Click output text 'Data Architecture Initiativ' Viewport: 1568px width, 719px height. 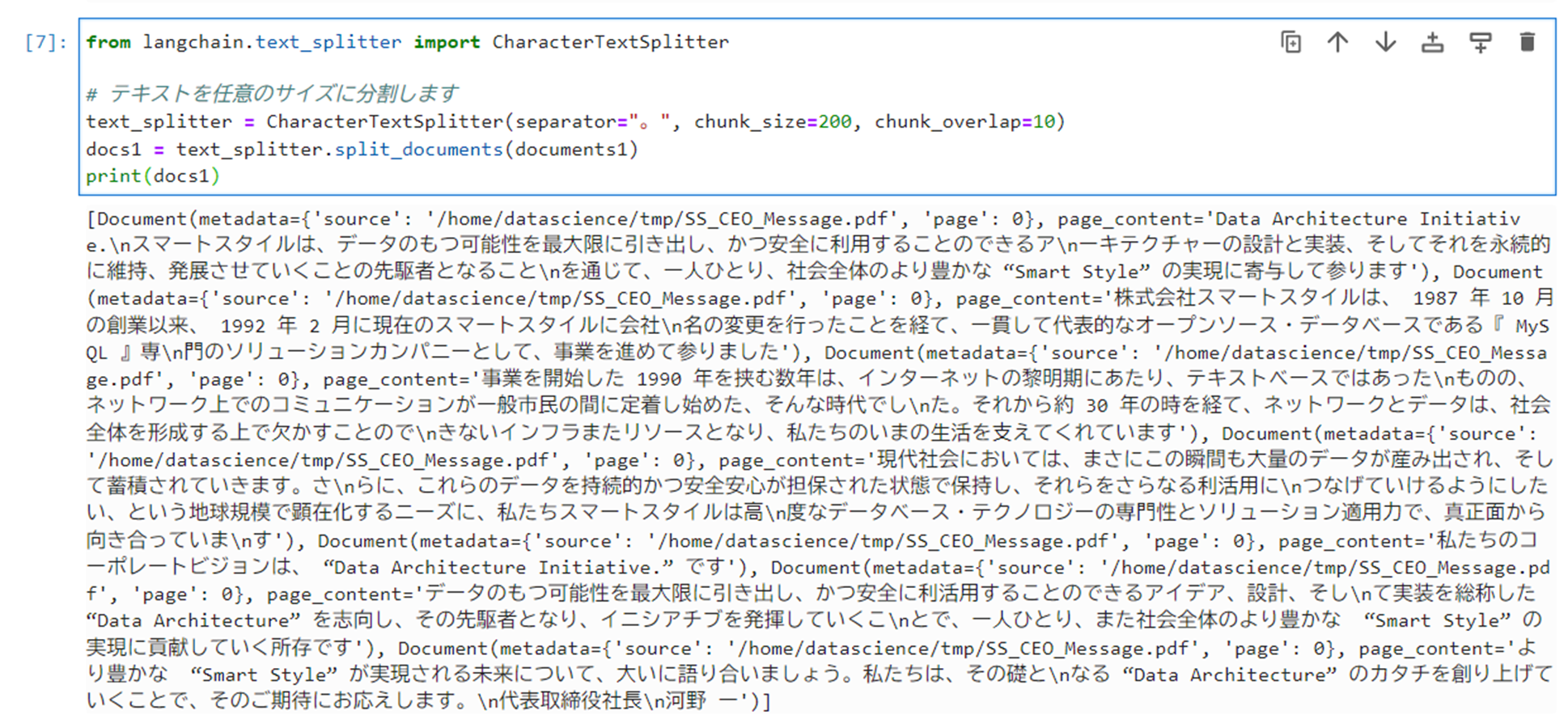click(1368, 219)
